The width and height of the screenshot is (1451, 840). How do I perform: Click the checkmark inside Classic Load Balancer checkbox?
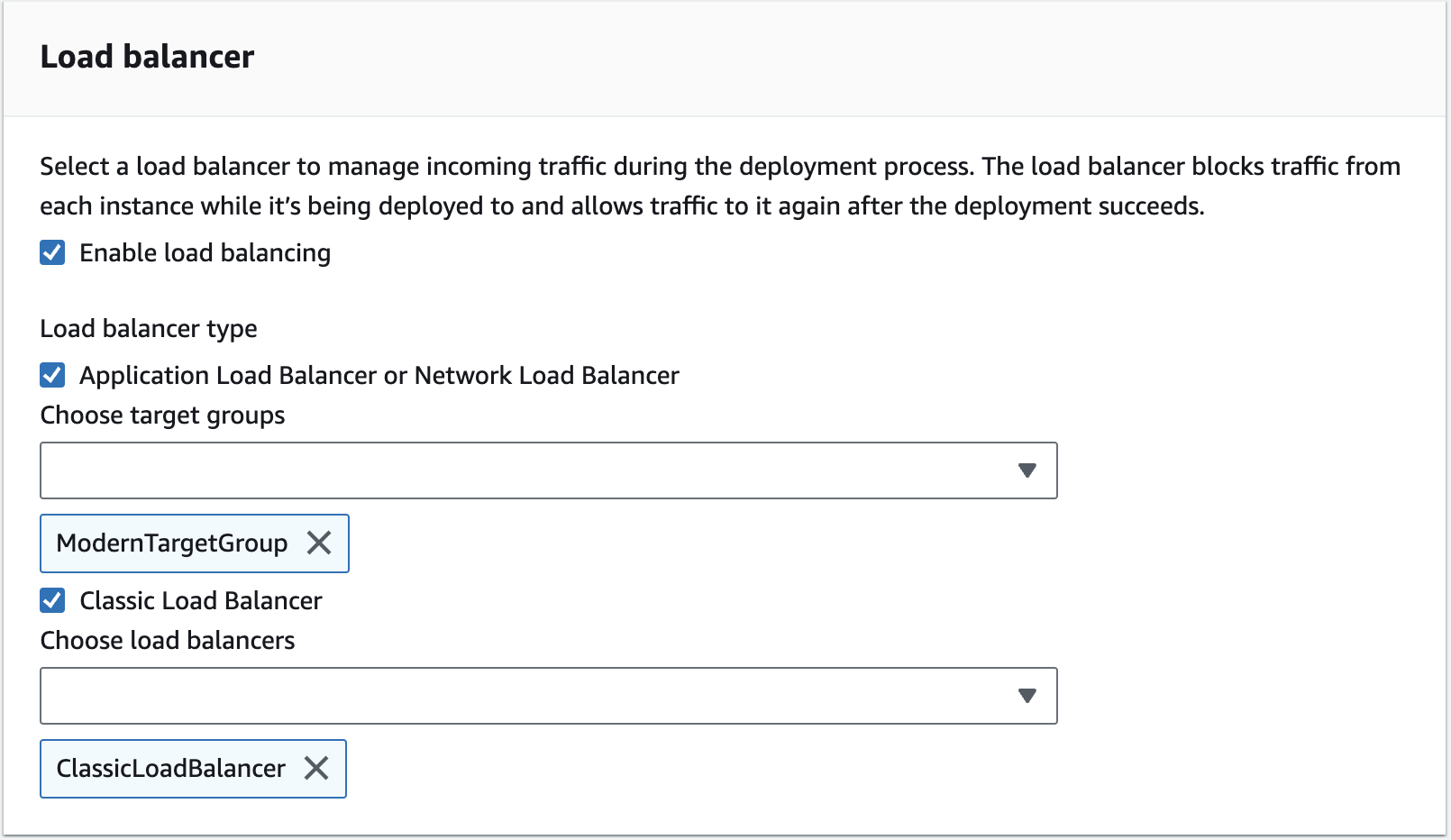51,600
